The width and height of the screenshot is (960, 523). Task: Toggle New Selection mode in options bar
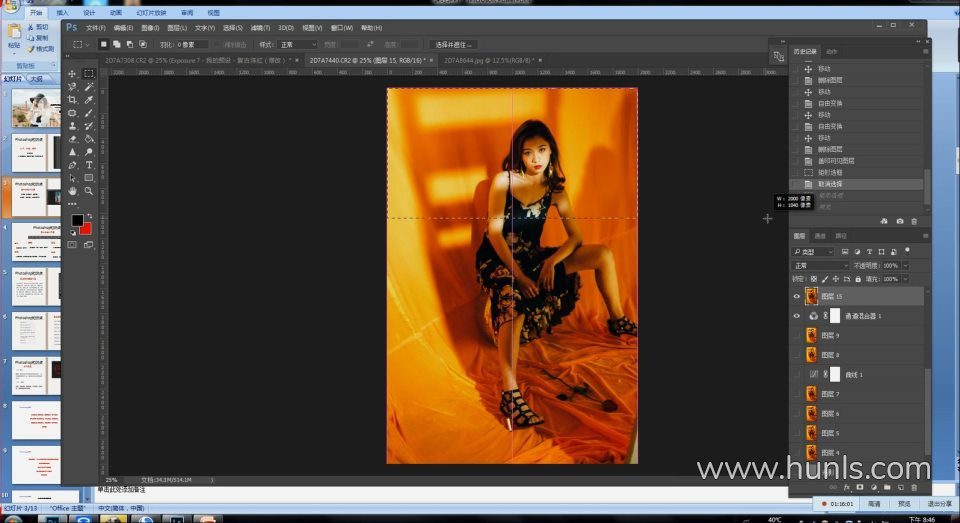(103, 44)
